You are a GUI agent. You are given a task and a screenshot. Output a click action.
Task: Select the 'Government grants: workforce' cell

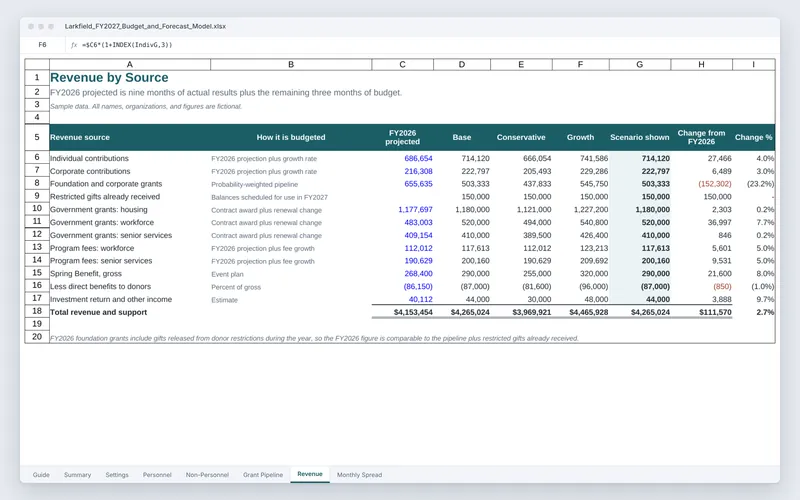[x=130, y=222]
